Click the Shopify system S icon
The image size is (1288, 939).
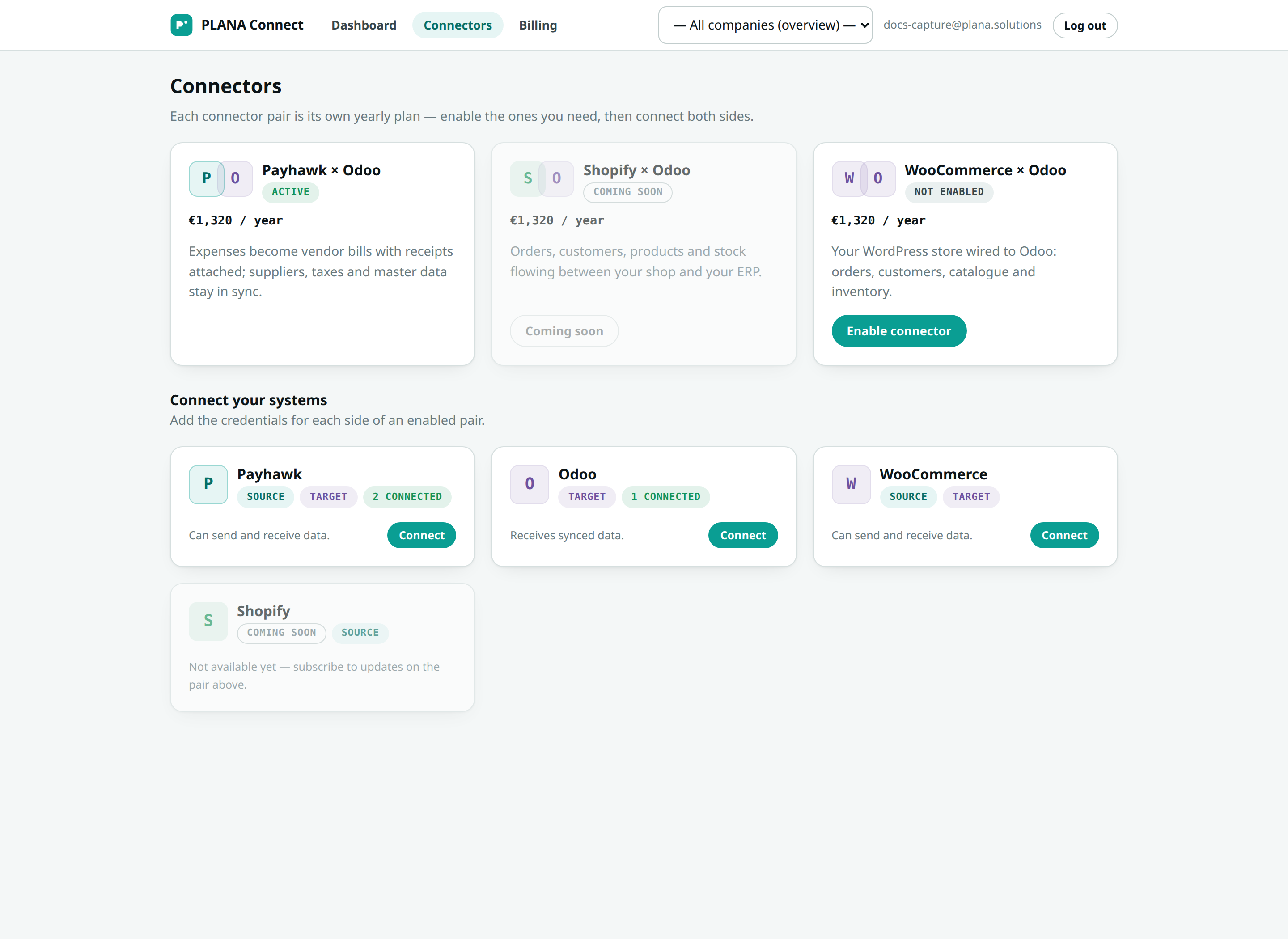(208, 621)
